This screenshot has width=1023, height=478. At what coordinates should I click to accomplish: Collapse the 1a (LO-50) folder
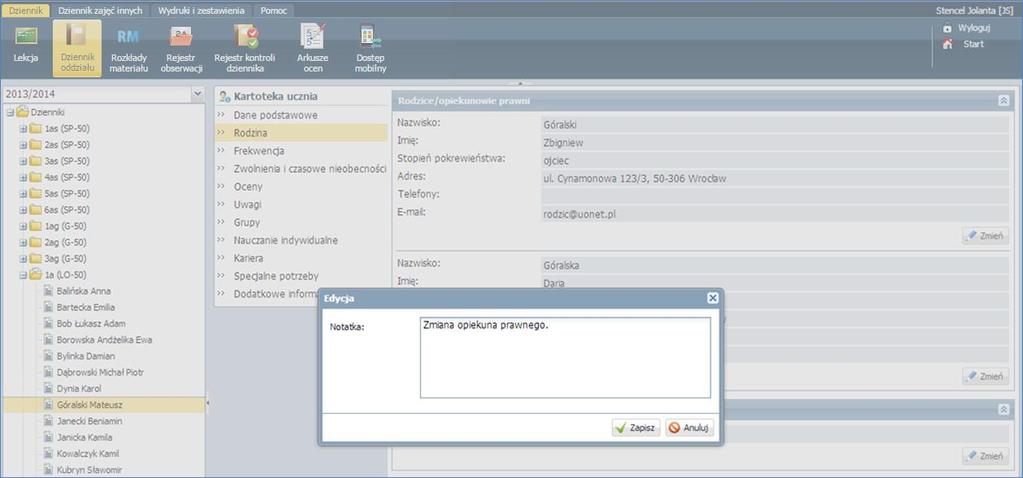point(23,275)
